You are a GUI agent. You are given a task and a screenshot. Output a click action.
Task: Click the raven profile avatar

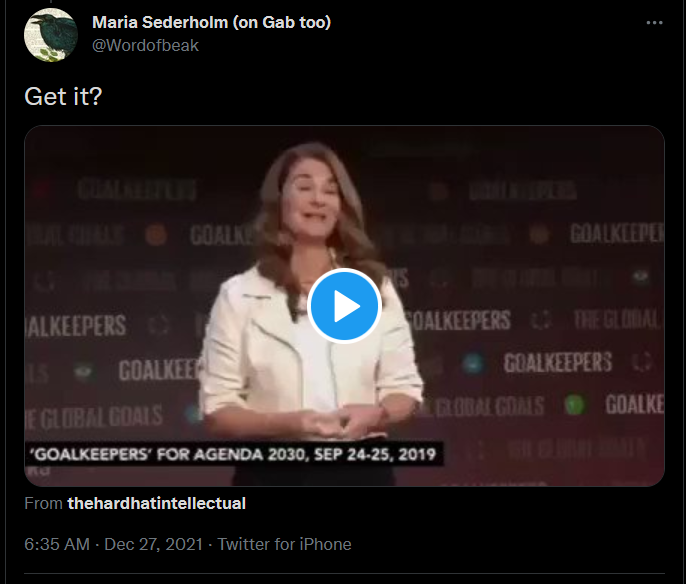tap(51, 35)
